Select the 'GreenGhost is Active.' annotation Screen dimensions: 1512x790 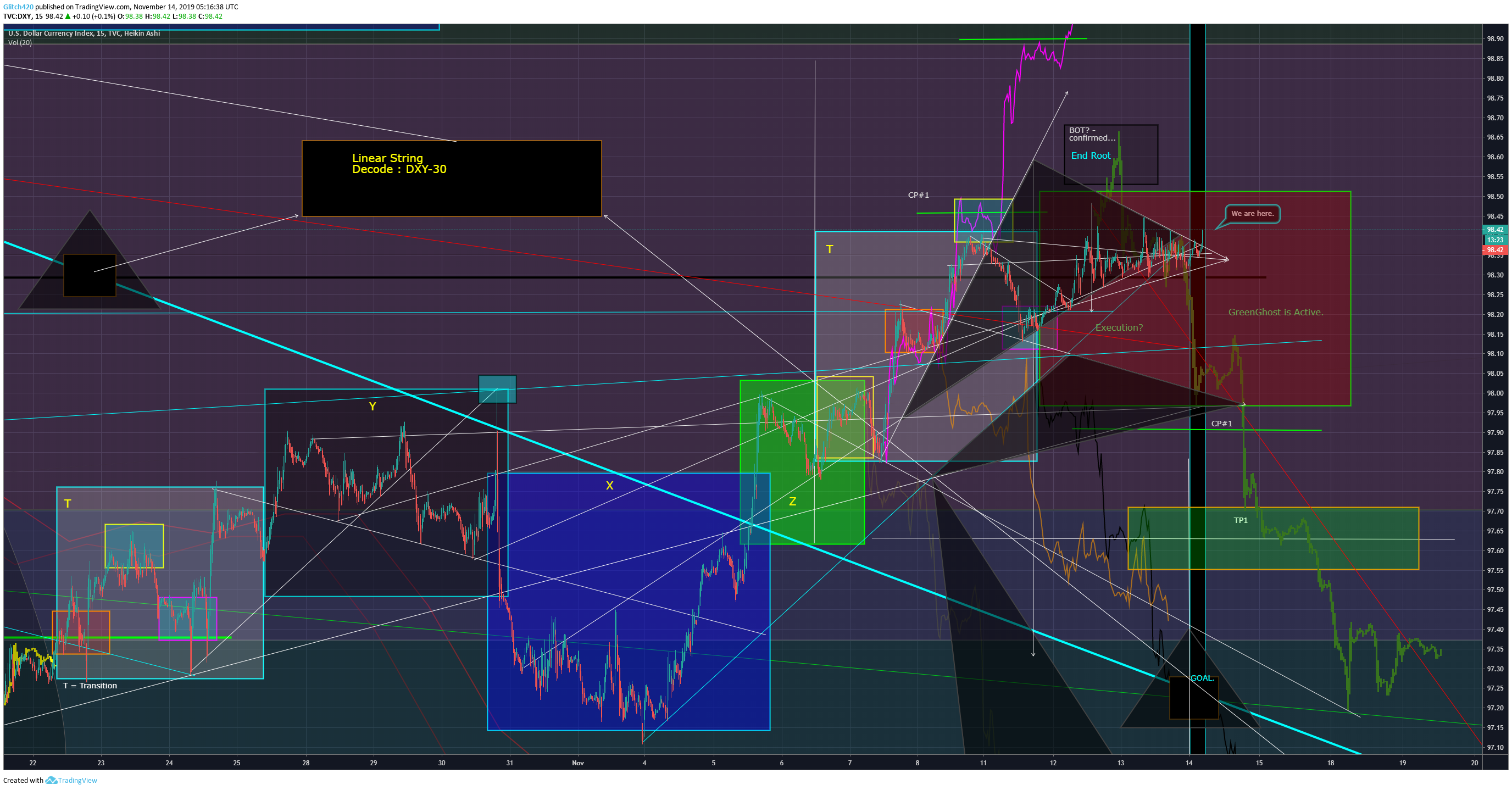coord(1275,312)
